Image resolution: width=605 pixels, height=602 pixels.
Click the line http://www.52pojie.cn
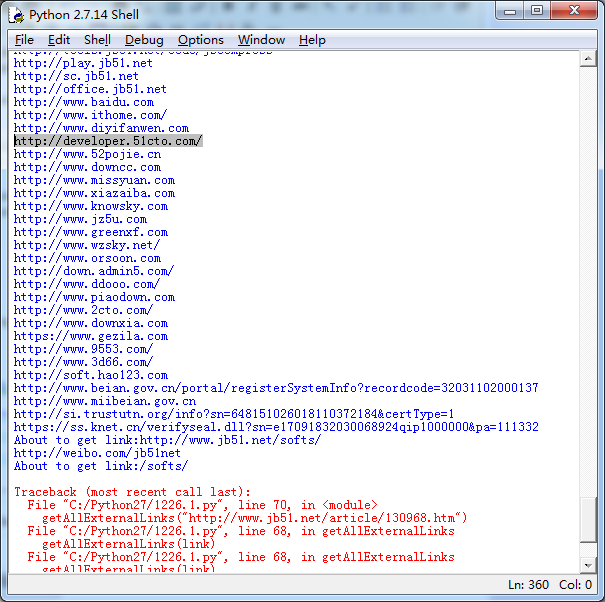tap(87, 154)
